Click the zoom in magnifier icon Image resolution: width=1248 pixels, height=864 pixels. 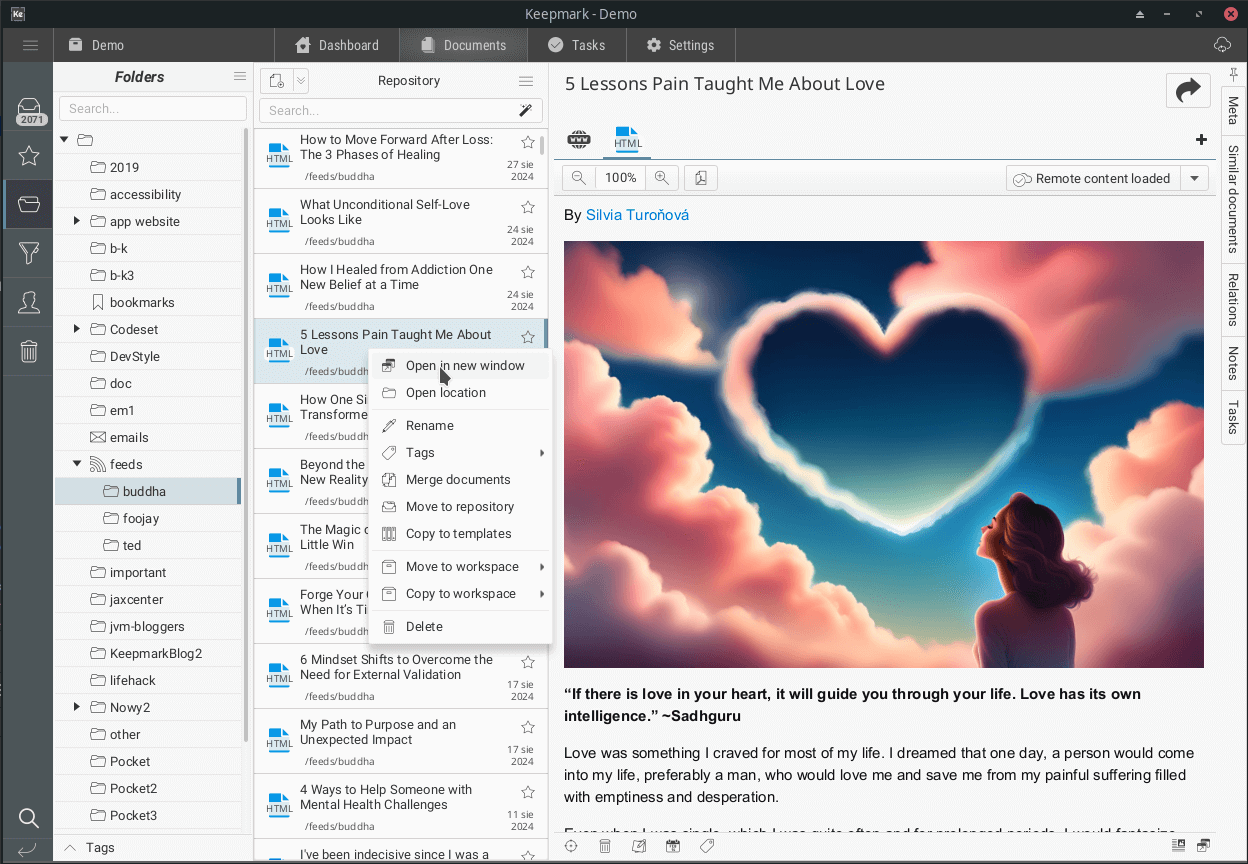661,178
